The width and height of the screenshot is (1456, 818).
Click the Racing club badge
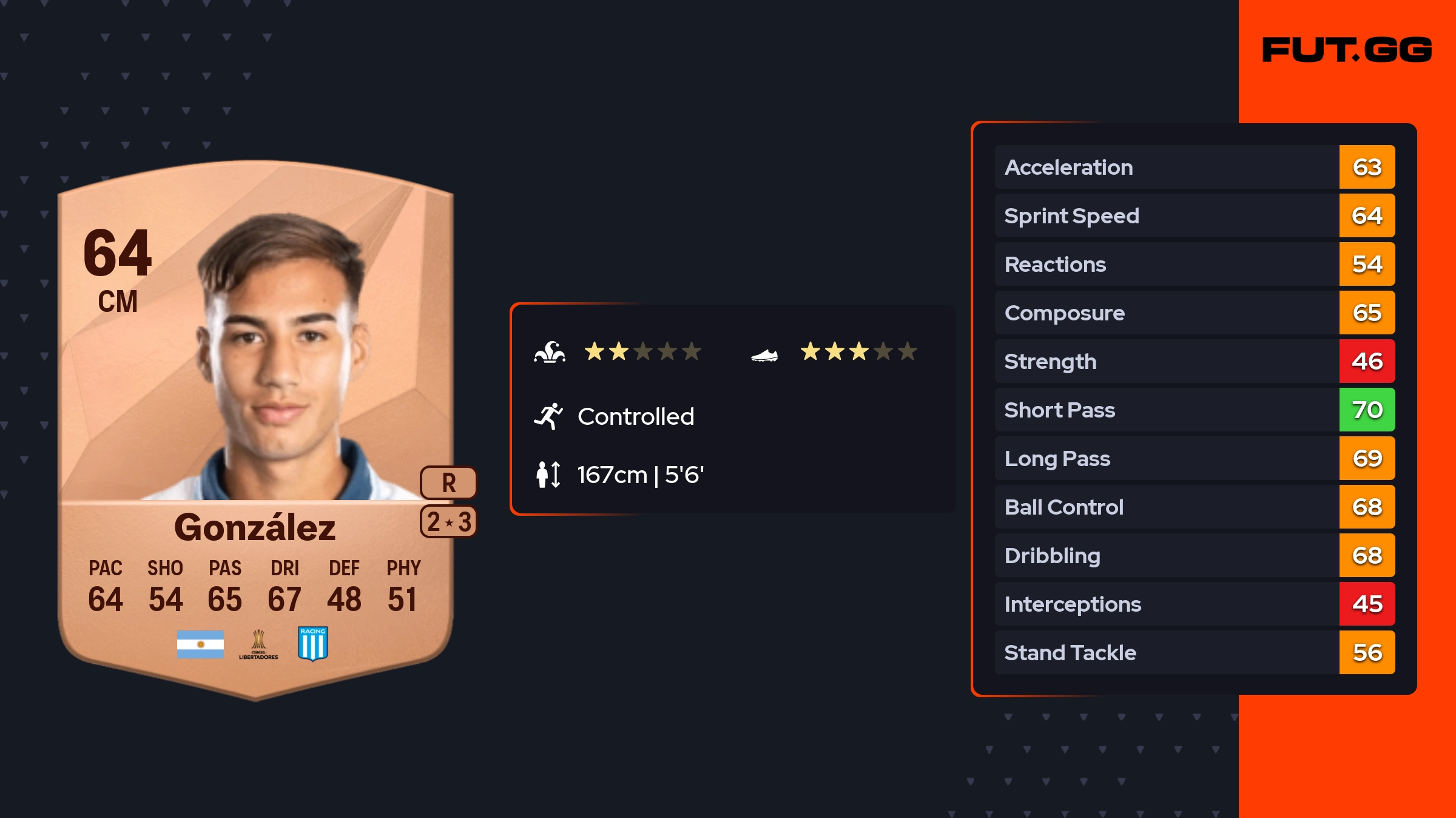tap(313, 644)
